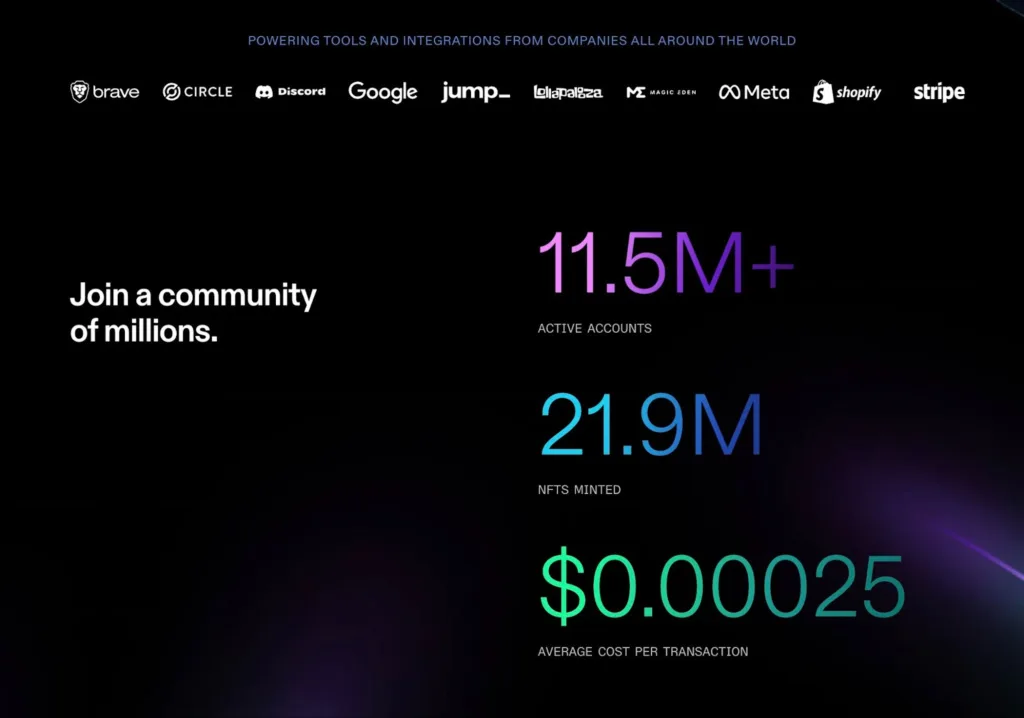Click the jump_ logo
Screen dimensions: 1024x718
tap(475, 91)
